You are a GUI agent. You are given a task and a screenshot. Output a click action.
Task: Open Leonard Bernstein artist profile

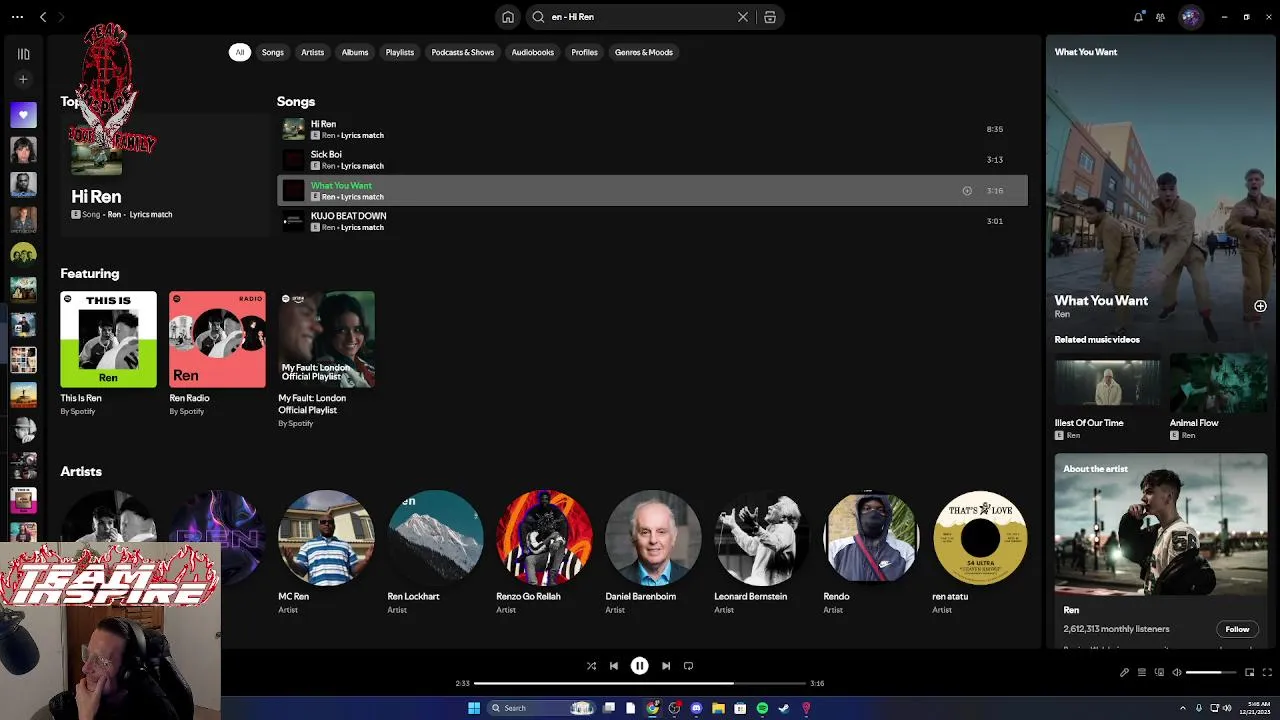point(762,537)
